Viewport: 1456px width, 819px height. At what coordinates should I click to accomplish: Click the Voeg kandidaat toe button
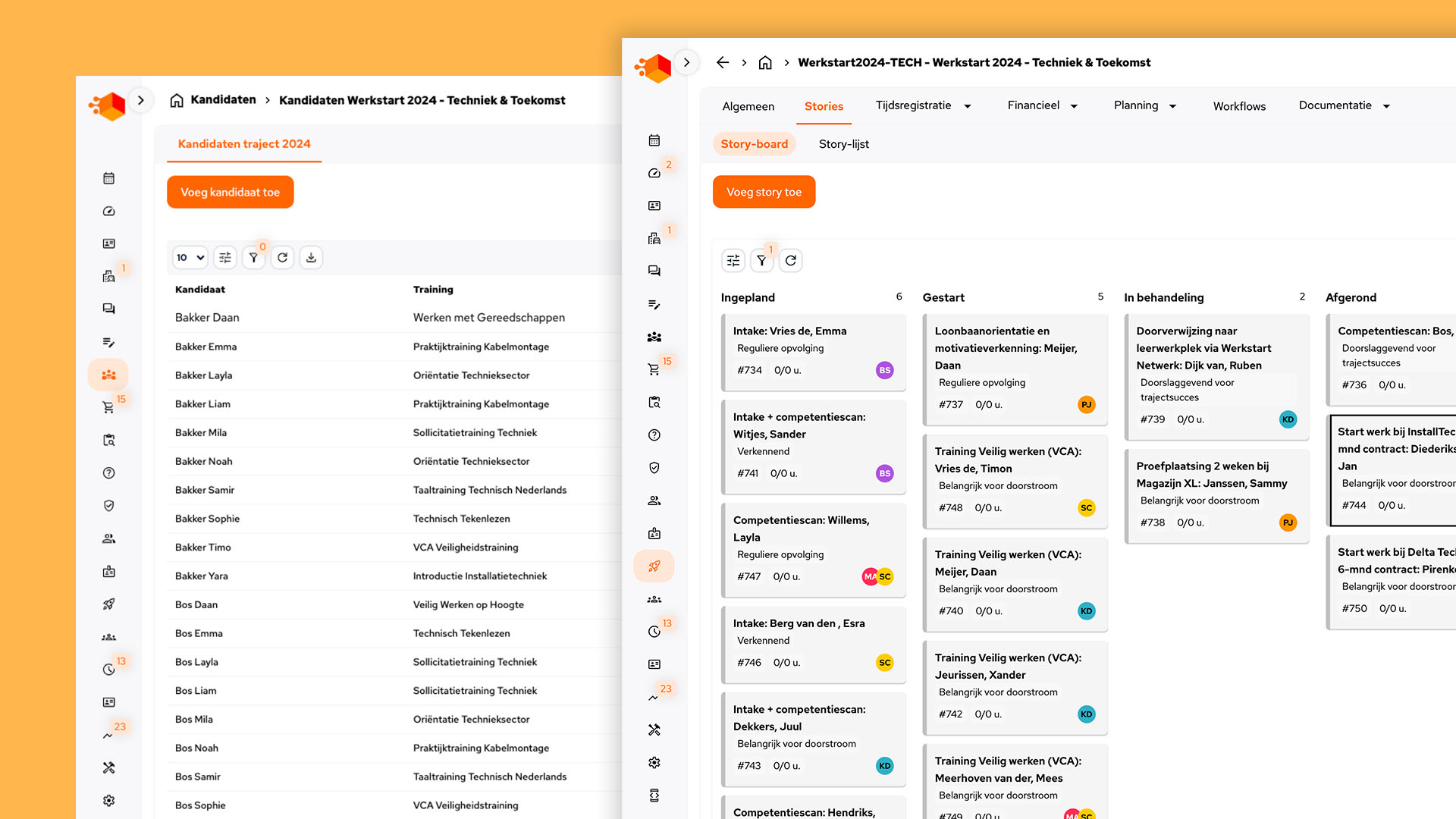click(x=230, y=192)
